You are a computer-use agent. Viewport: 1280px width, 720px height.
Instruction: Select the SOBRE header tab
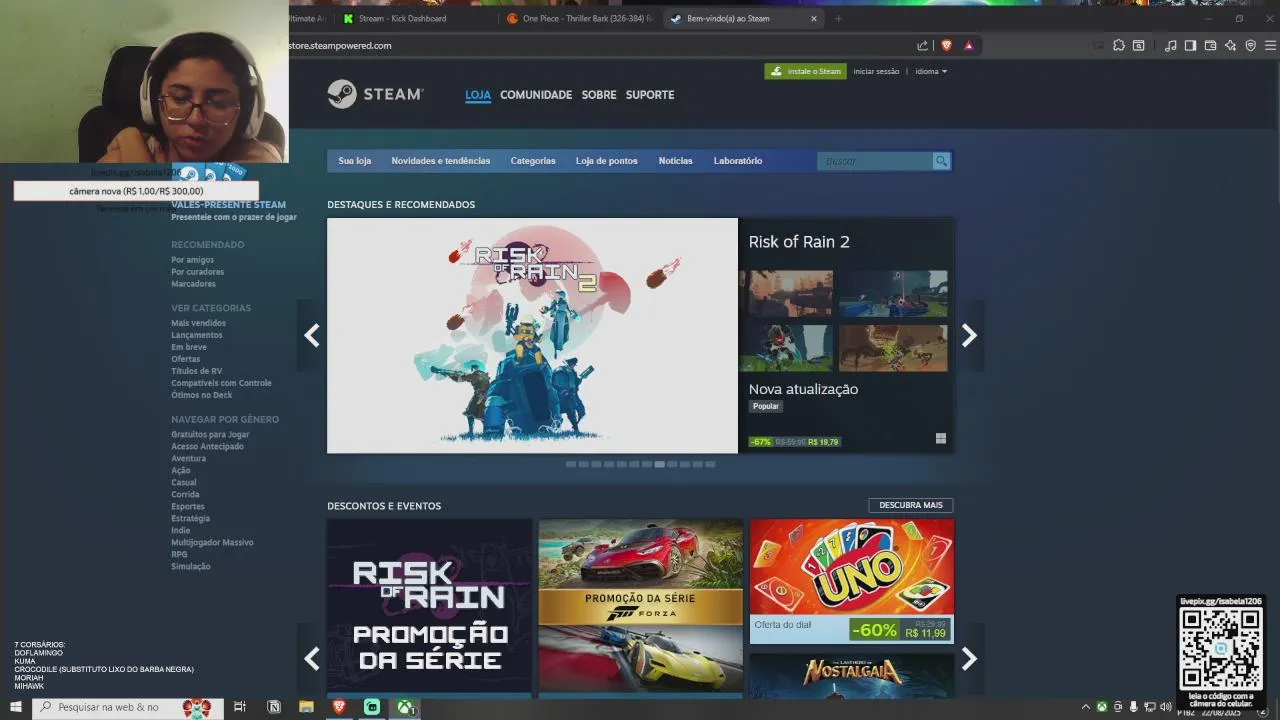click(x=599, y=95)
